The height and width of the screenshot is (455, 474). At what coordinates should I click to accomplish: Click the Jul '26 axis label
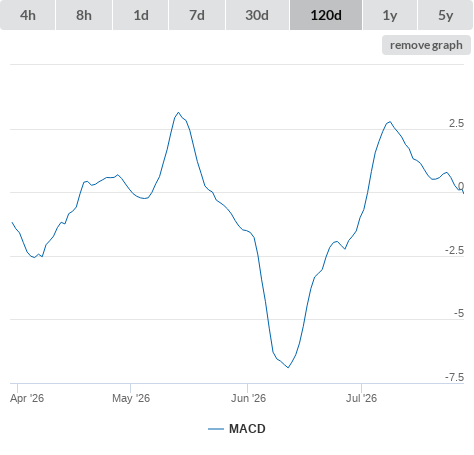tap(361, 398)
